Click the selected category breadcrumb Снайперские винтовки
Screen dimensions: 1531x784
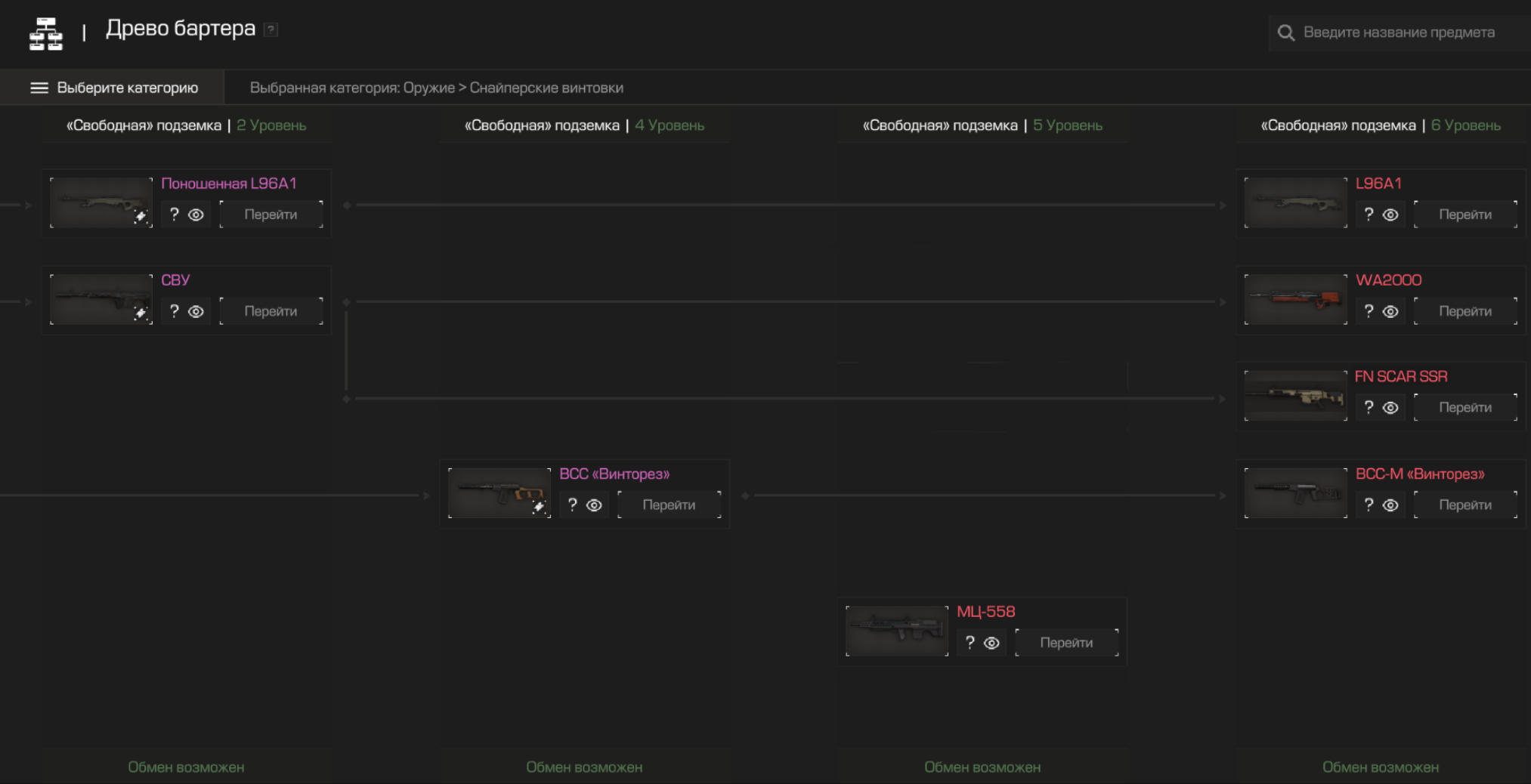tap(546, 88)
